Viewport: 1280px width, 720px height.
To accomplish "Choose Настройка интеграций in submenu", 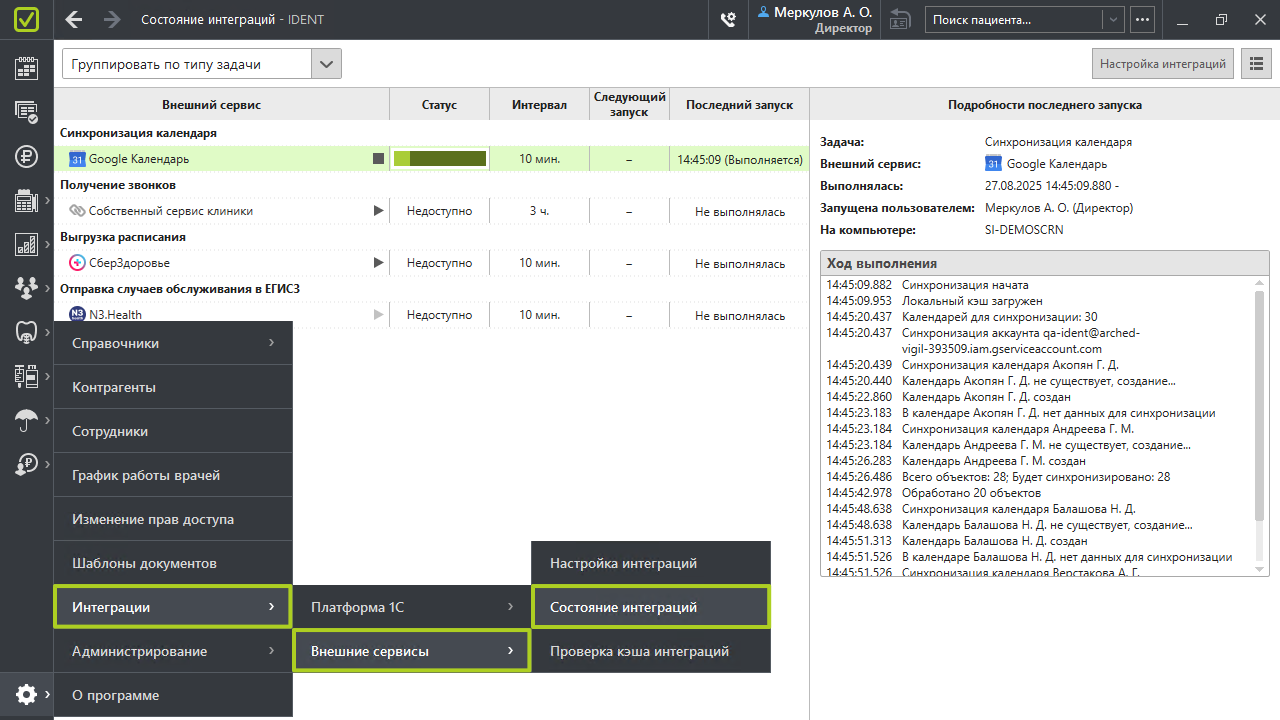I will point(651,563).
